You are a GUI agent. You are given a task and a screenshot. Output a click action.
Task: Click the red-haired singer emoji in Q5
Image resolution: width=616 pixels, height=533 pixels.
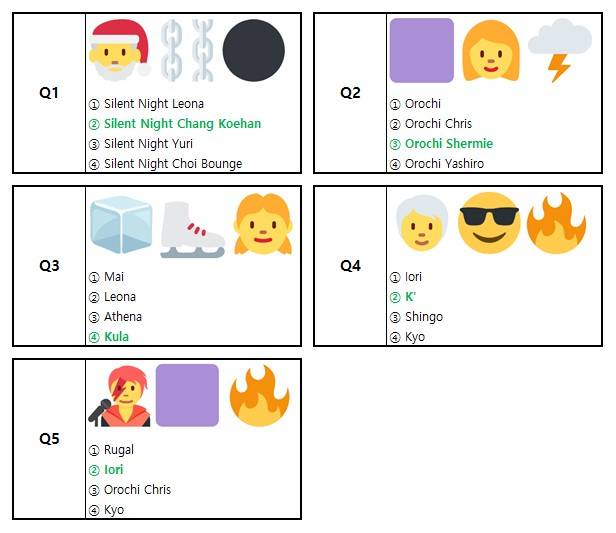[x=120, y=396]
